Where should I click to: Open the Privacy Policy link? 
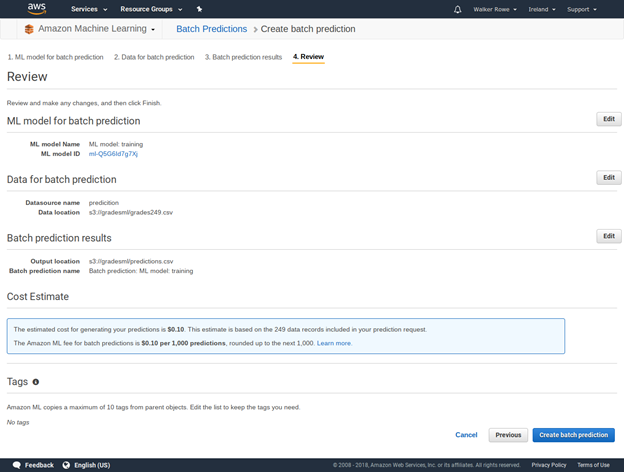tap(549, 465)
